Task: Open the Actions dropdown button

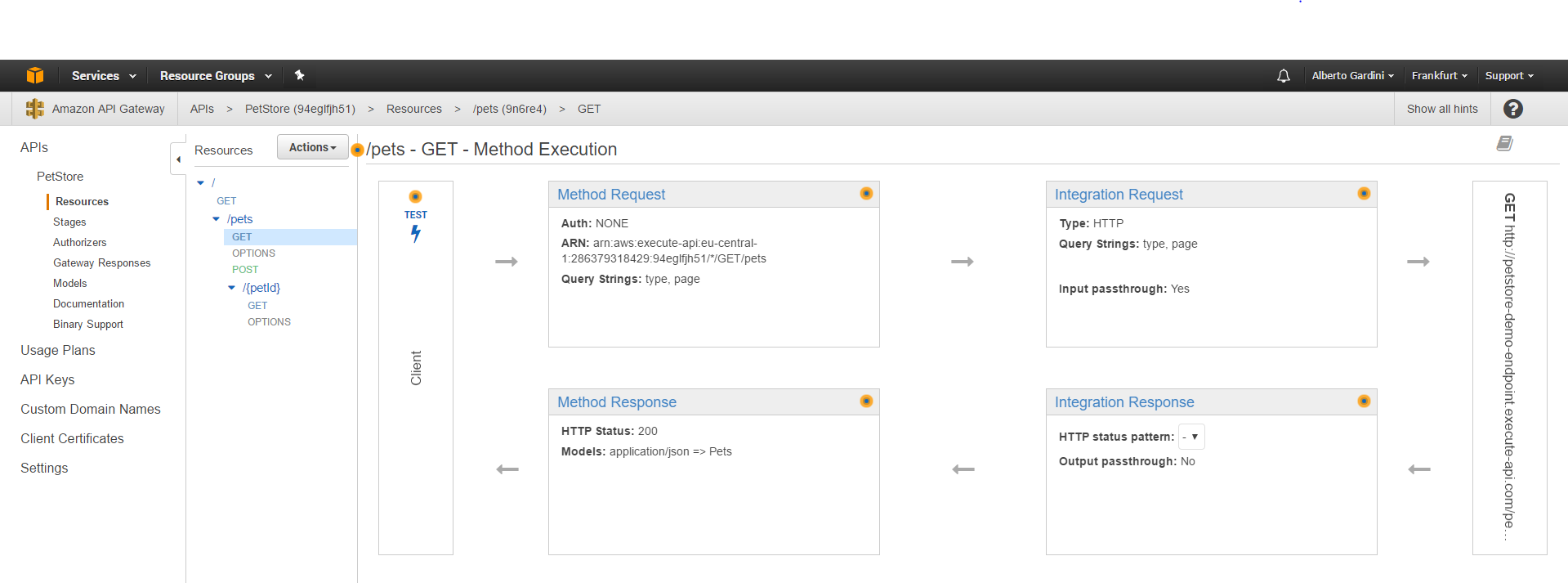Action: point(312,147)
